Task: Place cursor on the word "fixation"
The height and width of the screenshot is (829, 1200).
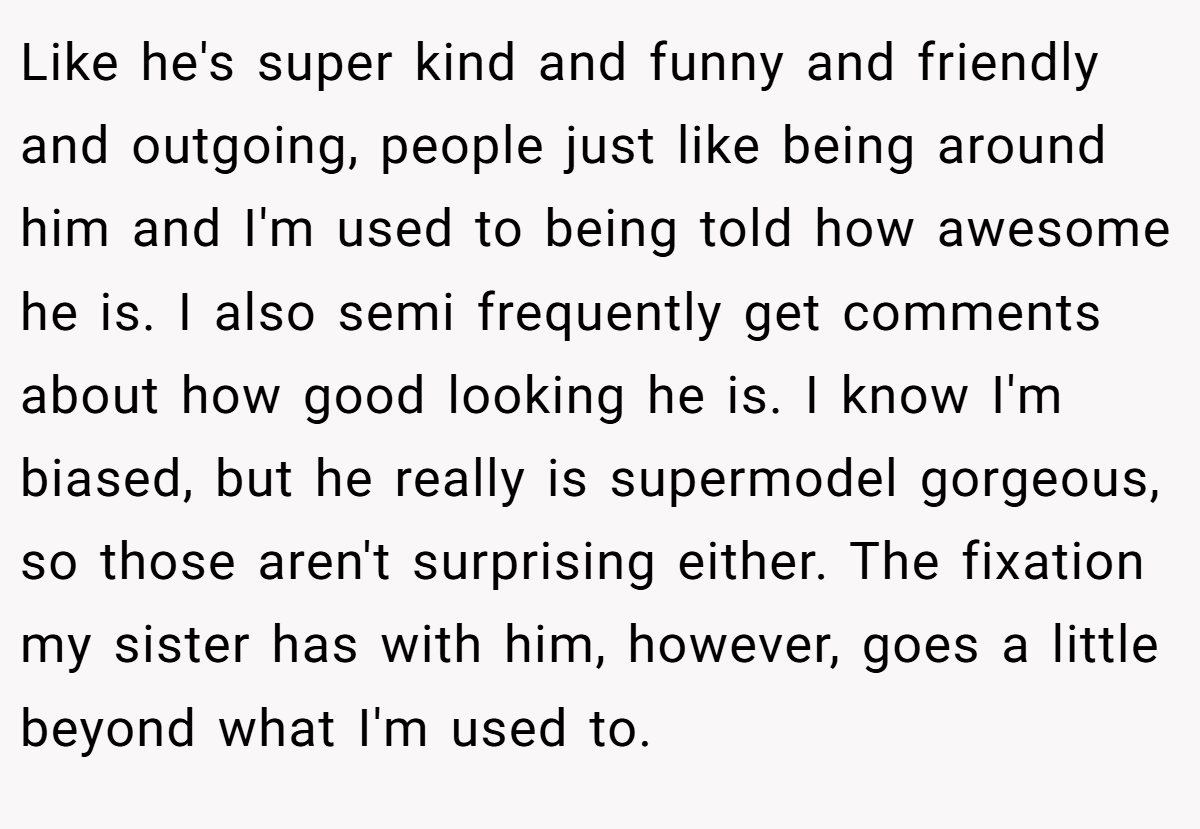Action: click(1053, 562)
